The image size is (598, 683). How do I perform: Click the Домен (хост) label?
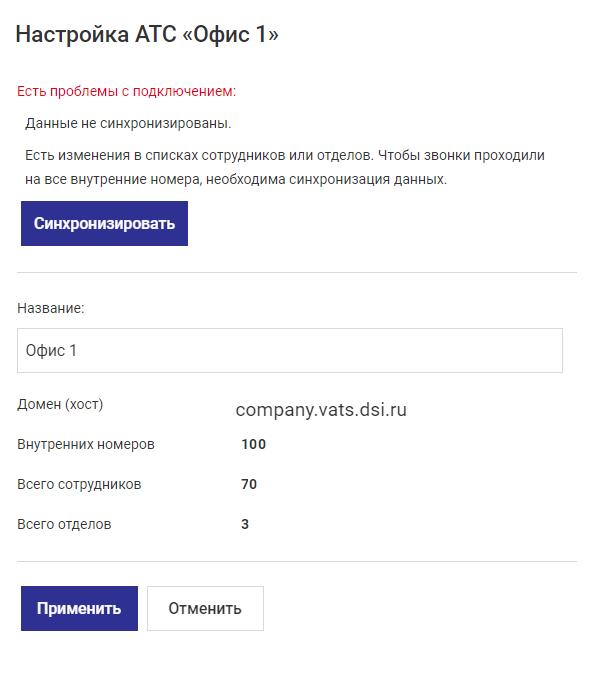pos(60,404)
